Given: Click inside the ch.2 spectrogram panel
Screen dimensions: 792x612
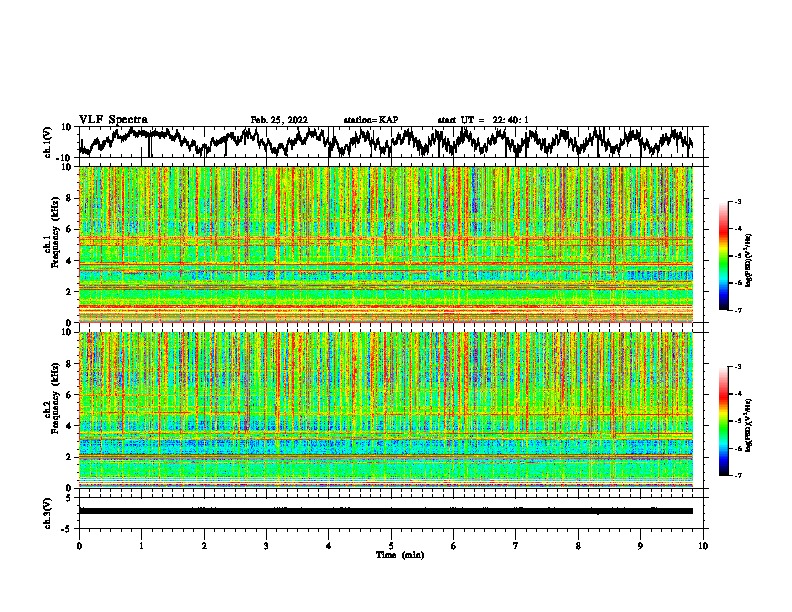Looking at the screenshot, I should click(x=386, y=410).
